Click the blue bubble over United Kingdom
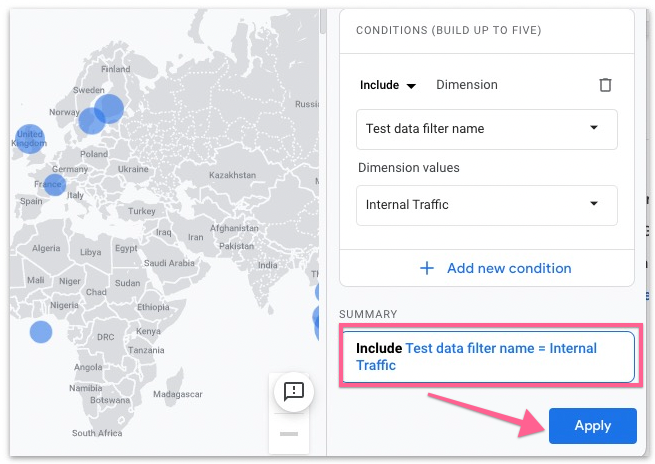Image resolution: width=655 pixels, height=464 pixels. point(29,138)
